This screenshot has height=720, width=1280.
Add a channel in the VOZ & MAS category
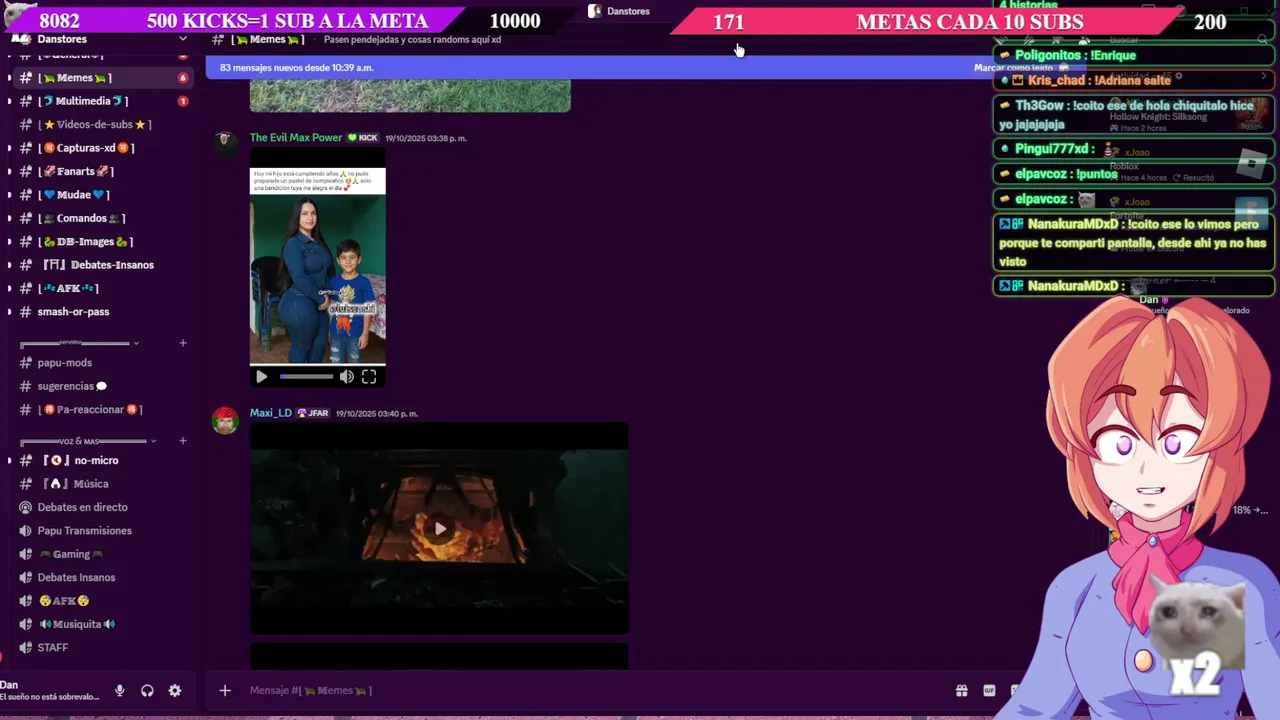coord(183,441)
